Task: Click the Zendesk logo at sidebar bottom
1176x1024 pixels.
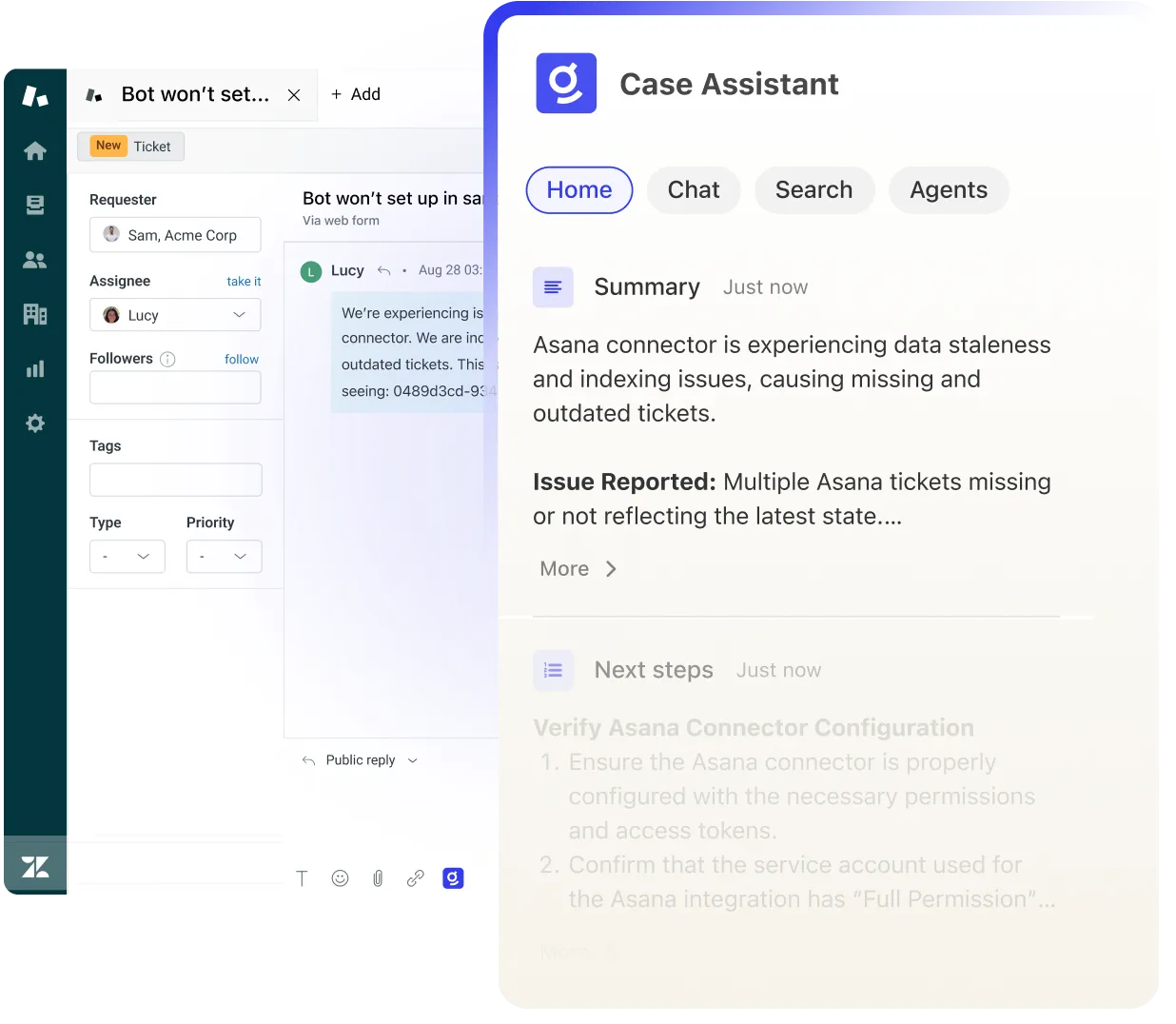Action: coord(35,867)
